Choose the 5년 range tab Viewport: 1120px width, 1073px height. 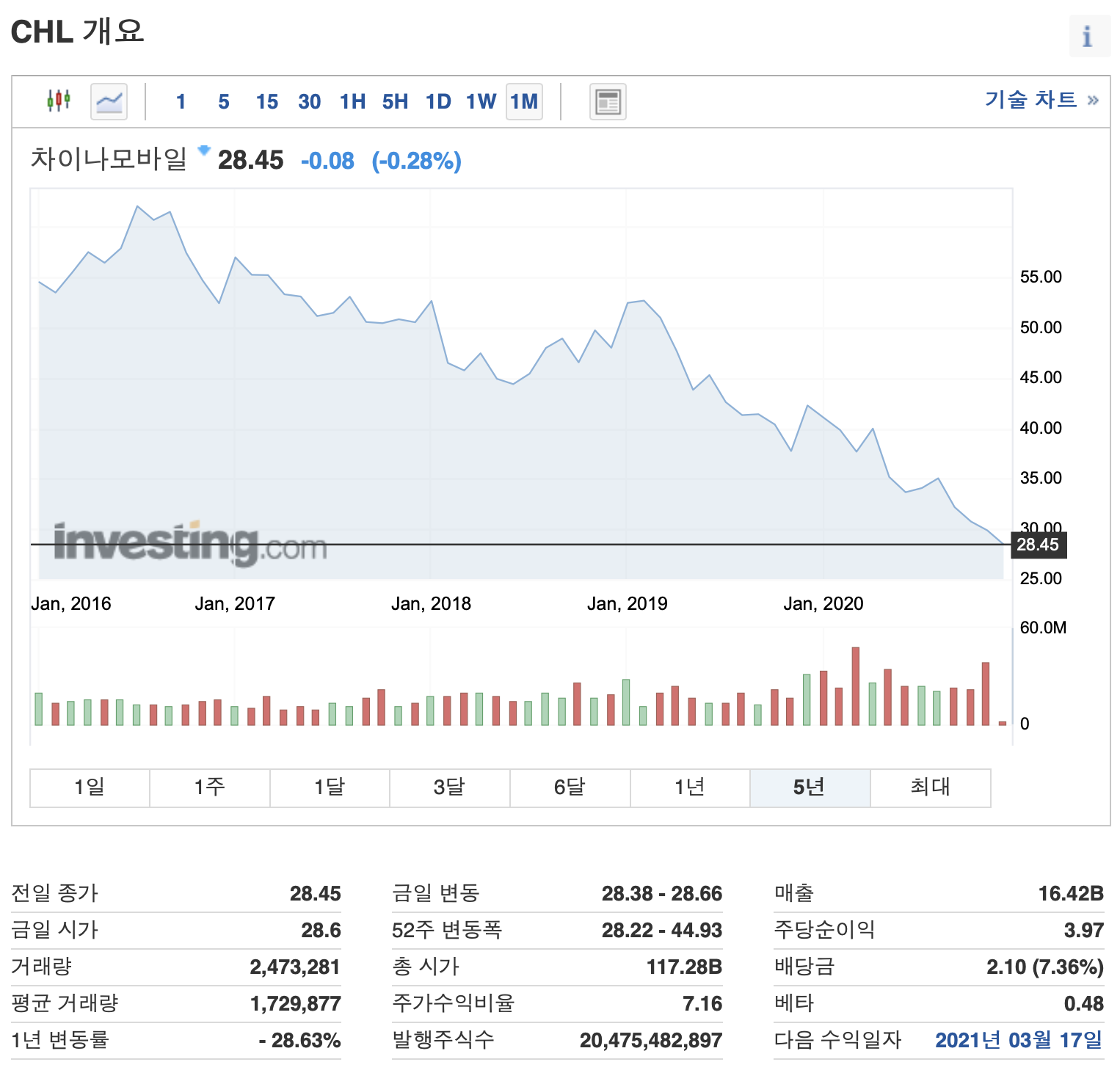click(x=810, y=788)
